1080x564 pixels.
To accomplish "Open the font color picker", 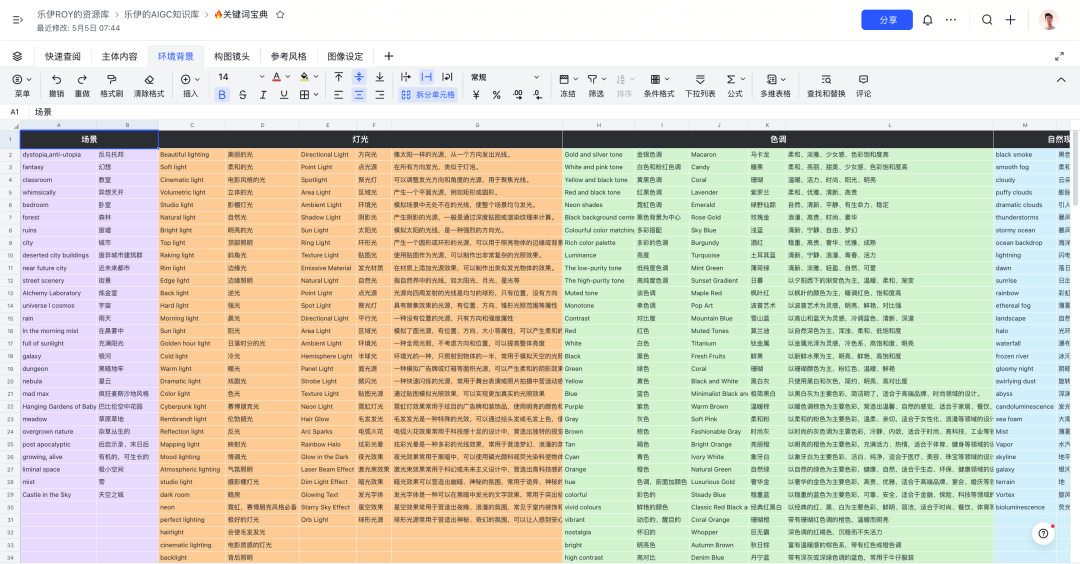I will 280,77.
